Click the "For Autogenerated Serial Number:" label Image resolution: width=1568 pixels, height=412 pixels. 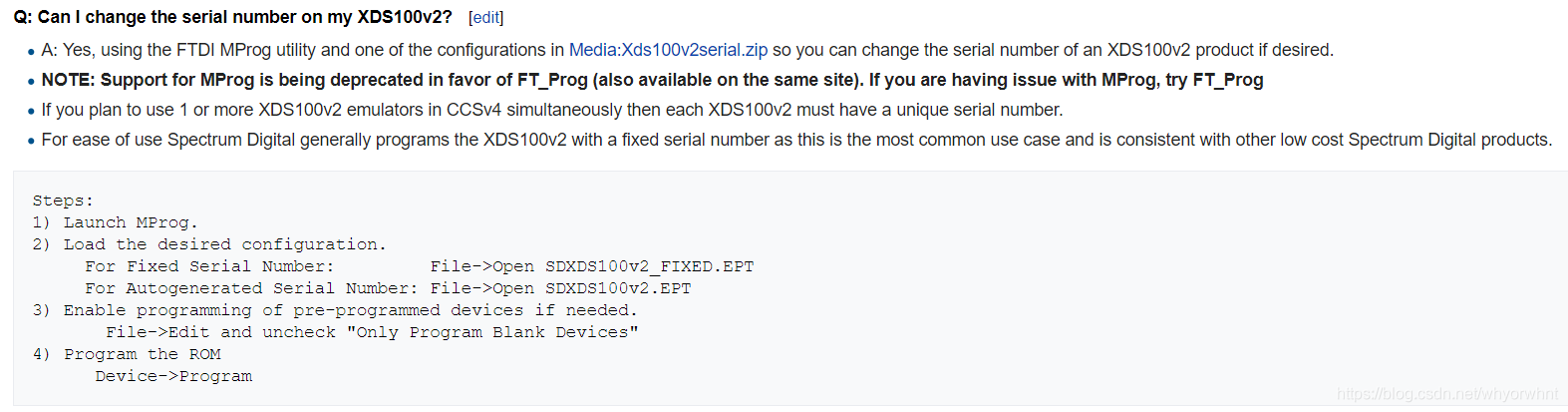[251, 288]
